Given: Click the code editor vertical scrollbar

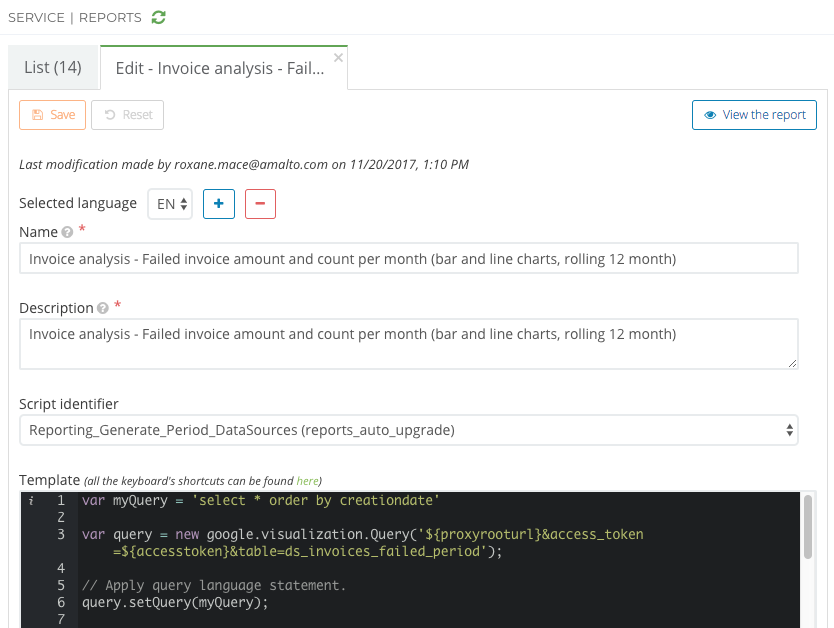Looking at the screenshot, I should pos(807,526).
